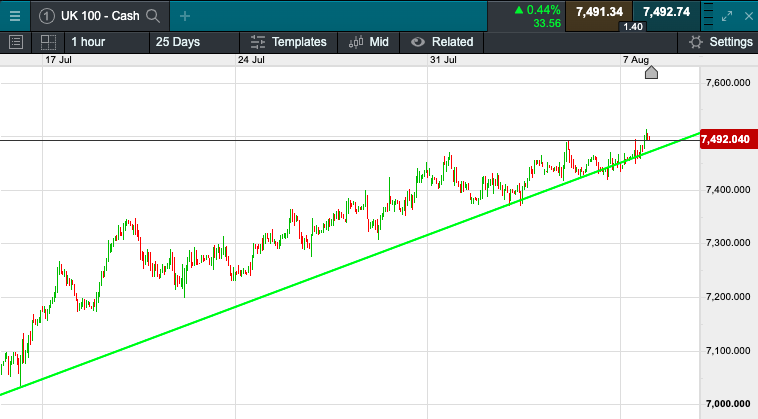Click the 7,600.000 axis label

coord(728,83)
